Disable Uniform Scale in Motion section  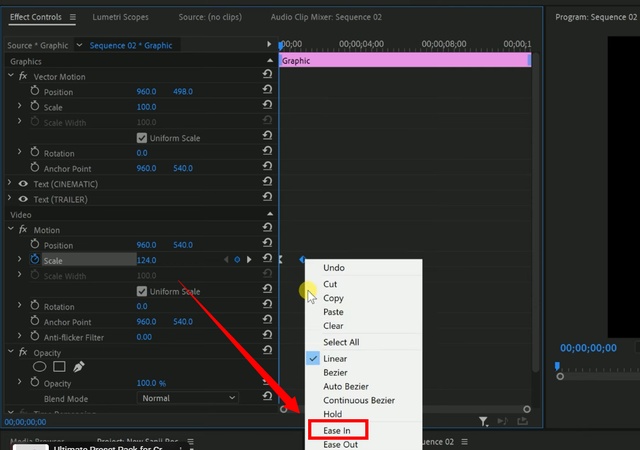click(141, 291)
